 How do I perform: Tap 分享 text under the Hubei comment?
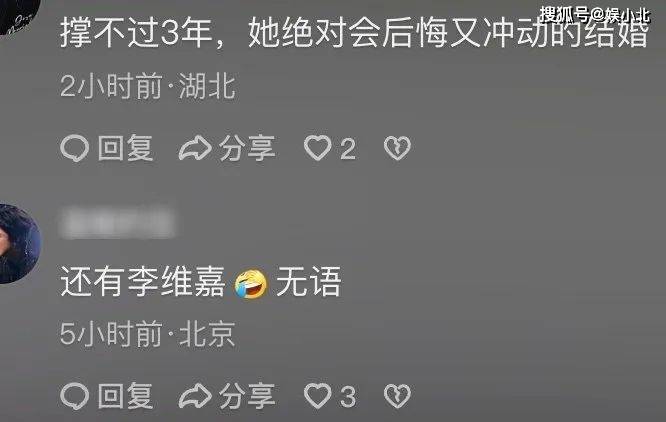click(247, 148)
